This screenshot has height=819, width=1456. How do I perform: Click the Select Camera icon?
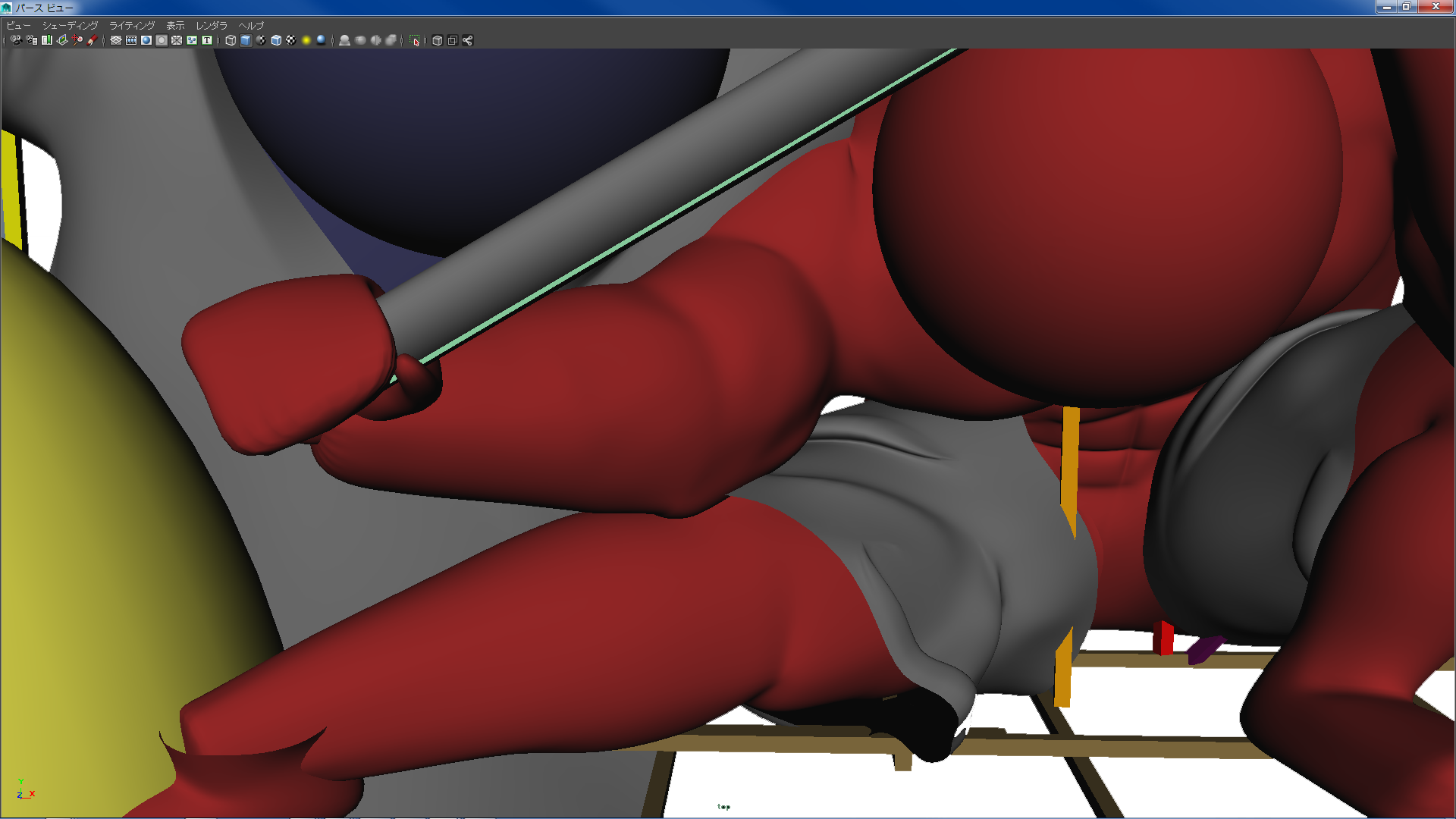tap(16, 40)
